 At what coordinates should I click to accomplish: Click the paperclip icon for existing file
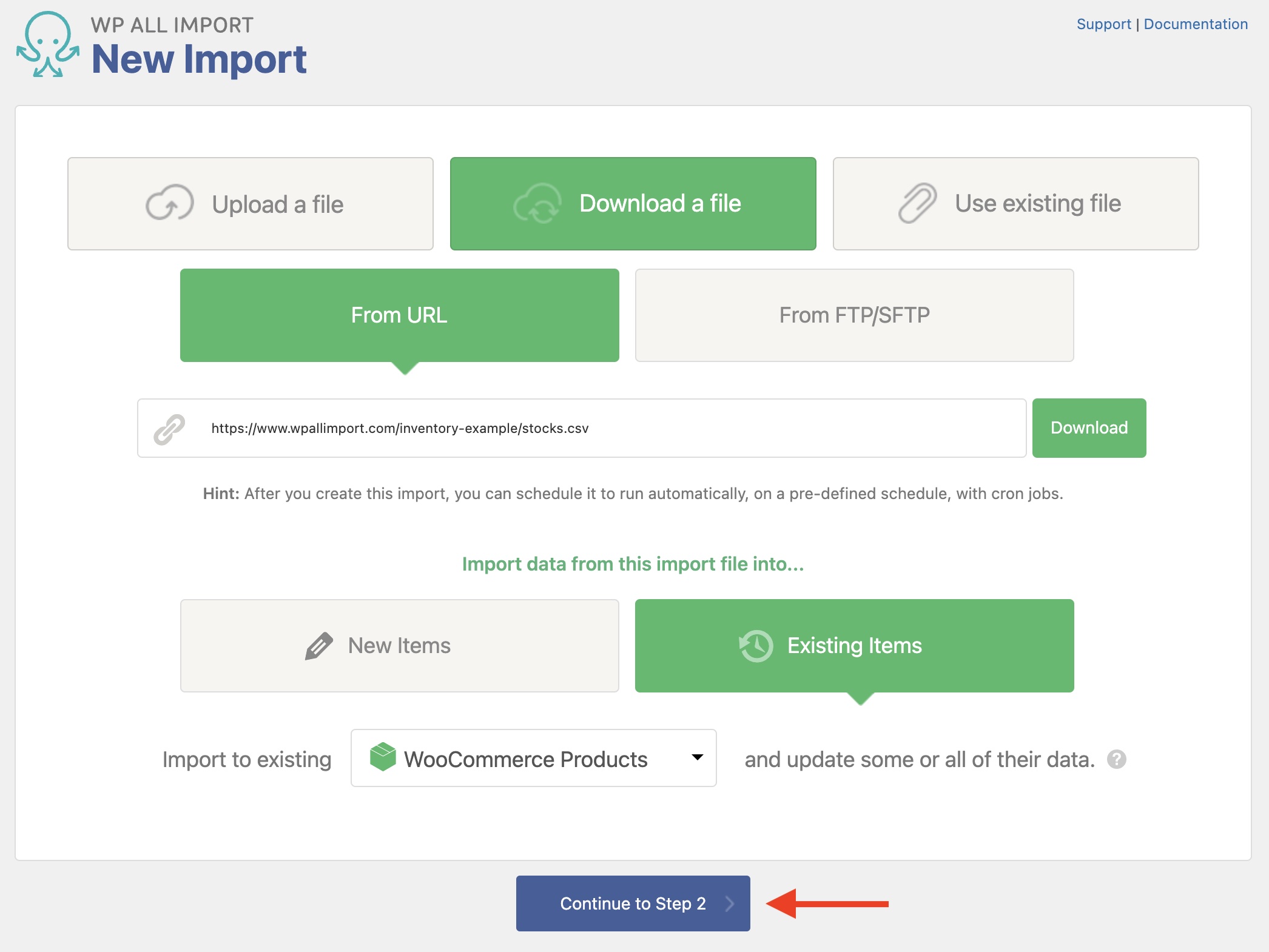pyautogui.click(x=917, y=203)
